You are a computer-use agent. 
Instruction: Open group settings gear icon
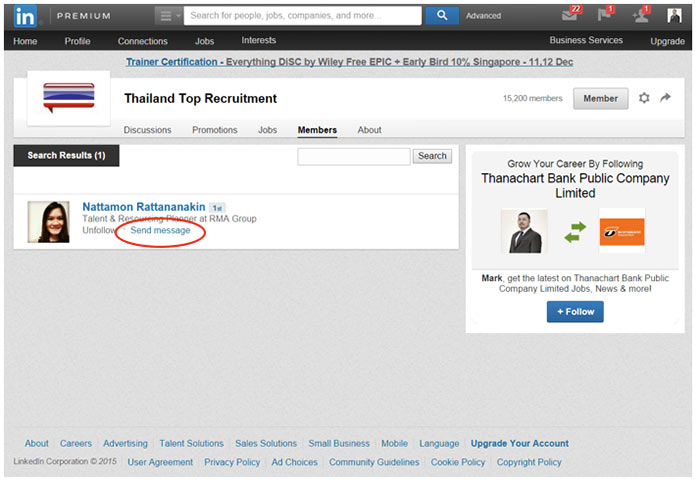pyautogui.click(x=644, y=98)
